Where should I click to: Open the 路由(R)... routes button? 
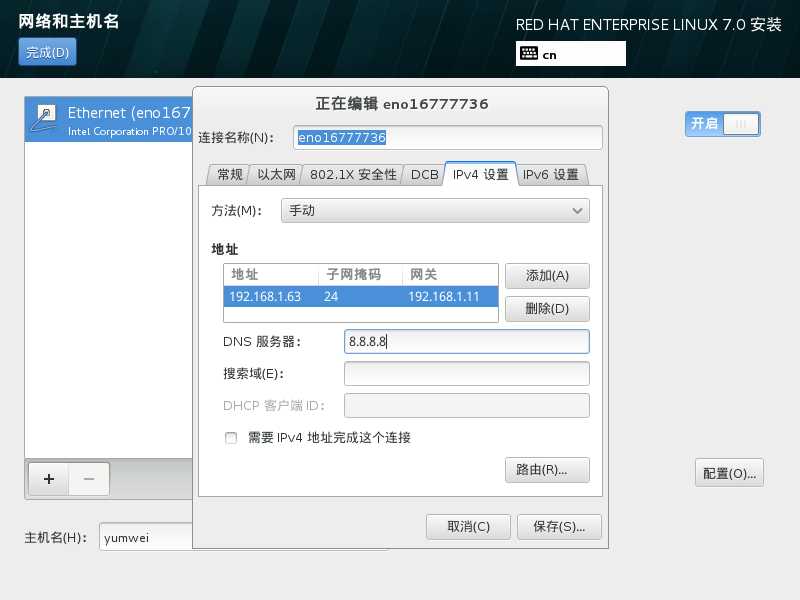(x=547, y=470)
